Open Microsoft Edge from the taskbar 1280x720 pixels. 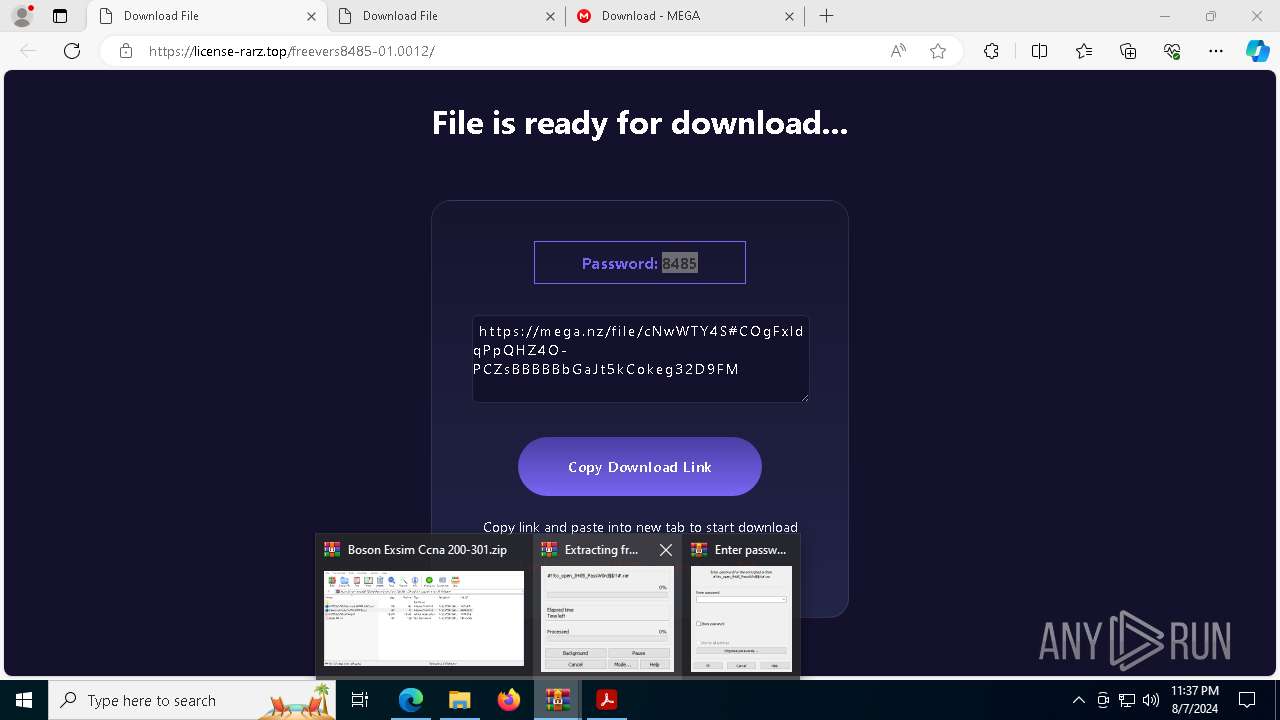pyautogui.click(x=411, y=700)
